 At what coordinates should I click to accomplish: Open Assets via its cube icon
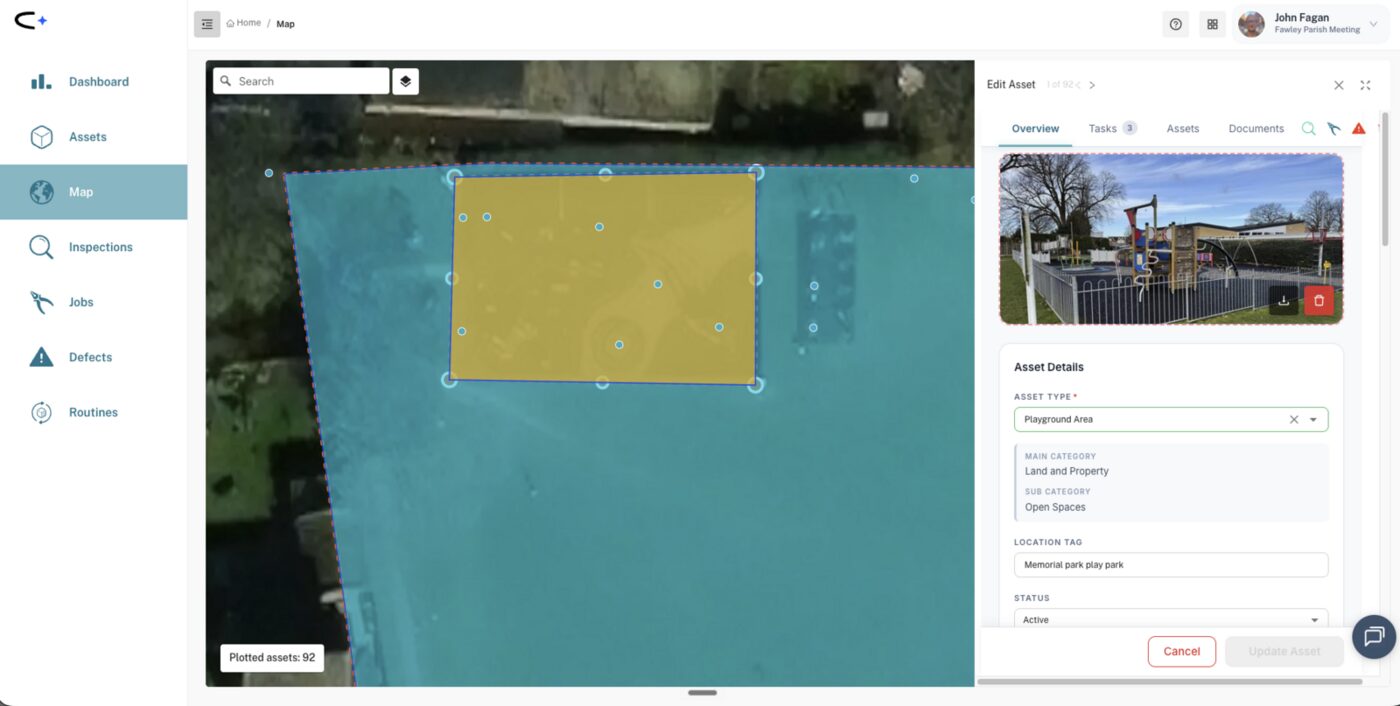coord(41,137)
